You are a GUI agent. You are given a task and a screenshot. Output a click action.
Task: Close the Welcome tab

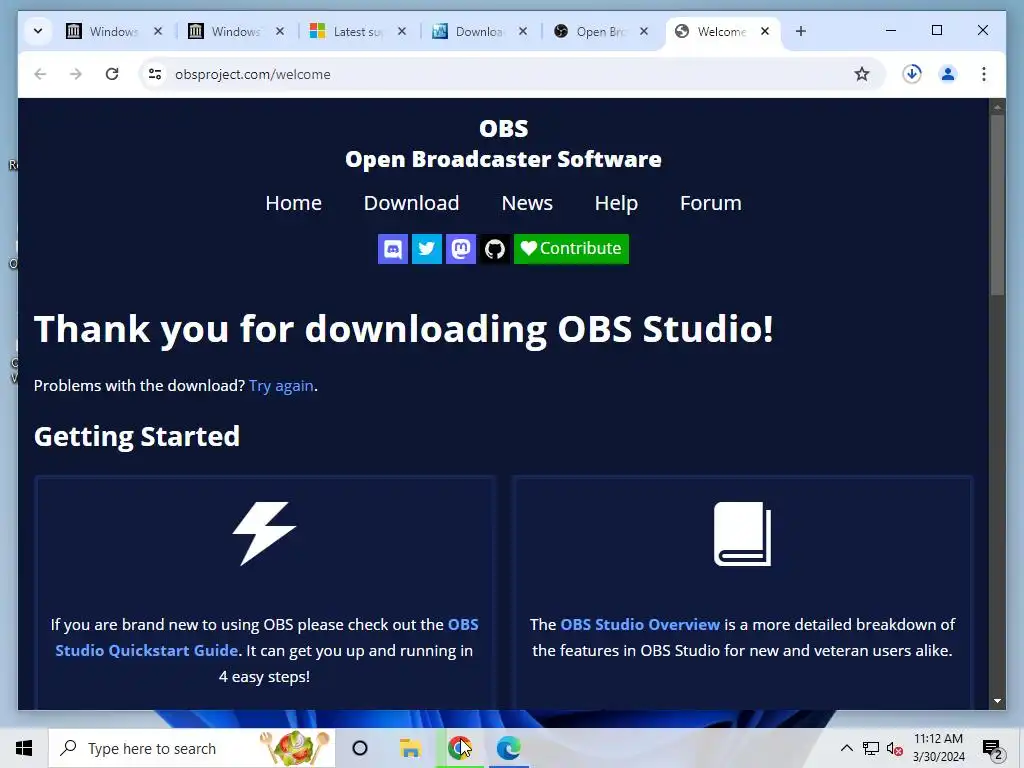click(x=765, y=31)
